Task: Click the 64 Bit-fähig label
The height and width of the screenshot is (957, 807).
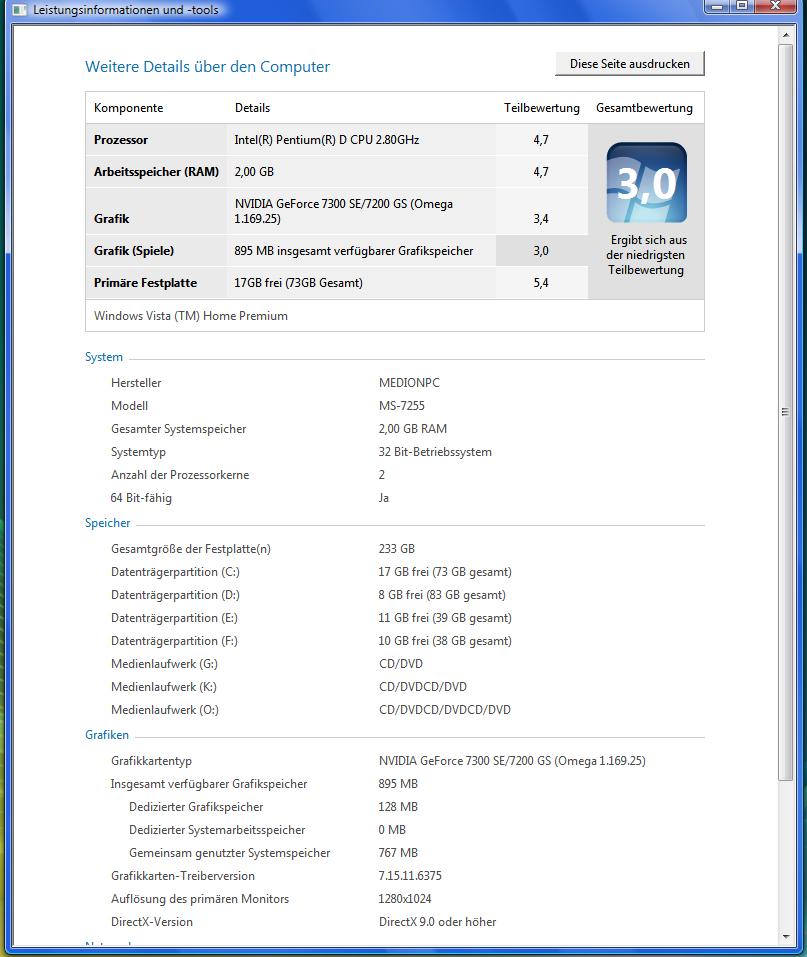Action: pos(141,498)
